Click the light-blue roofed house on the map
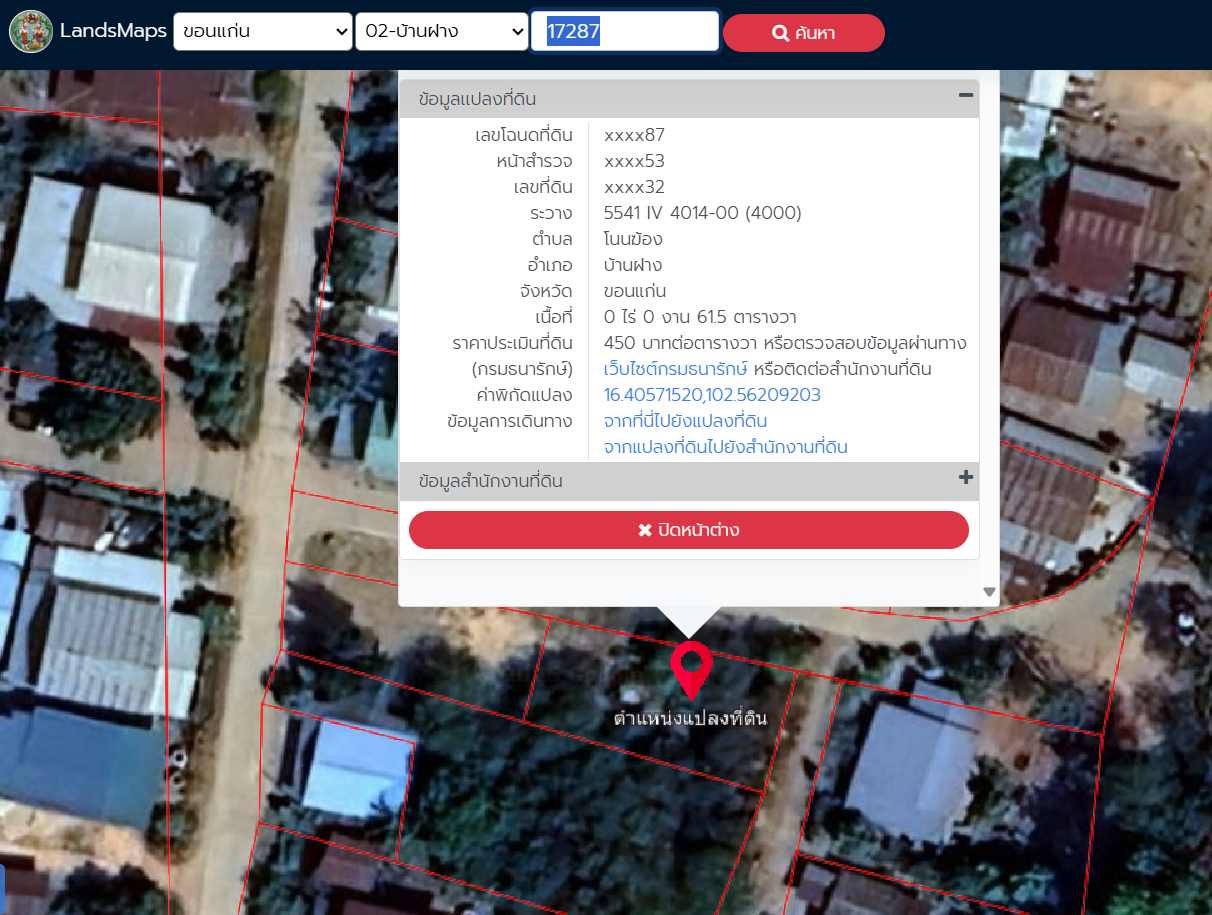The width and height of the screenshot is (1212, 915). (357, 767)
